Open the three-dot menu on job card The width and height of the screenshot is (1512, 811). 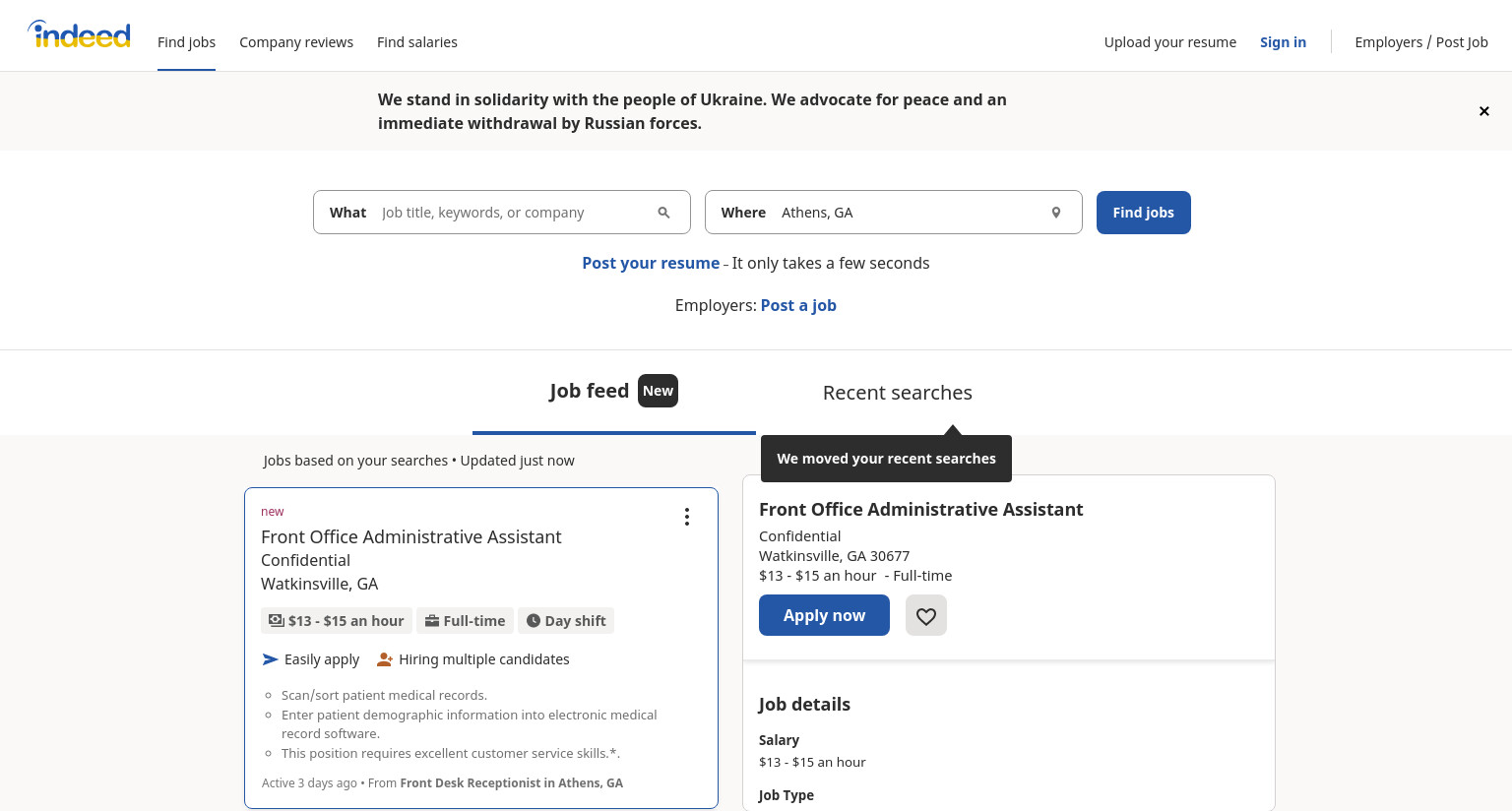[687, 517]
